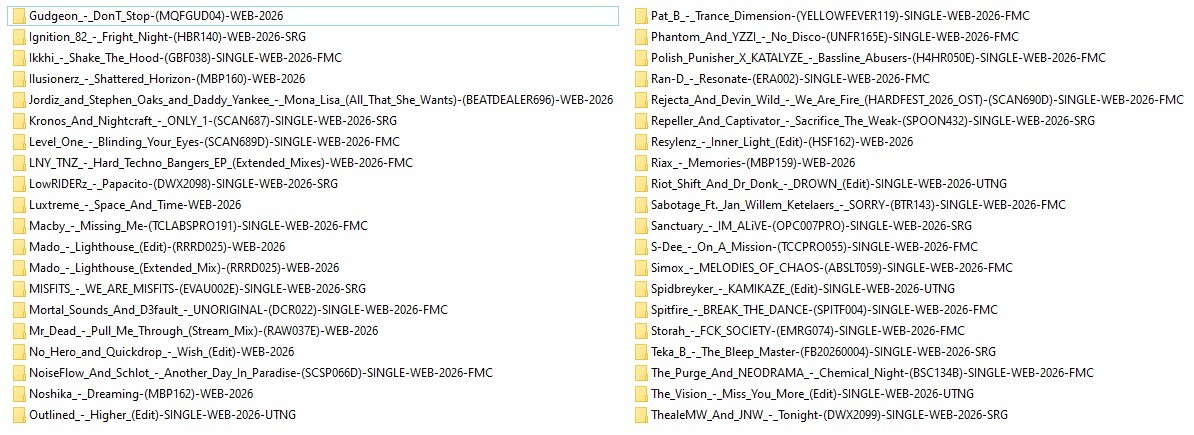This screenshot has width=1194, height=435.
Task: Click folder icon beside Sabotage SORRY
Action: pyautogui.click(x=641, y=205)
